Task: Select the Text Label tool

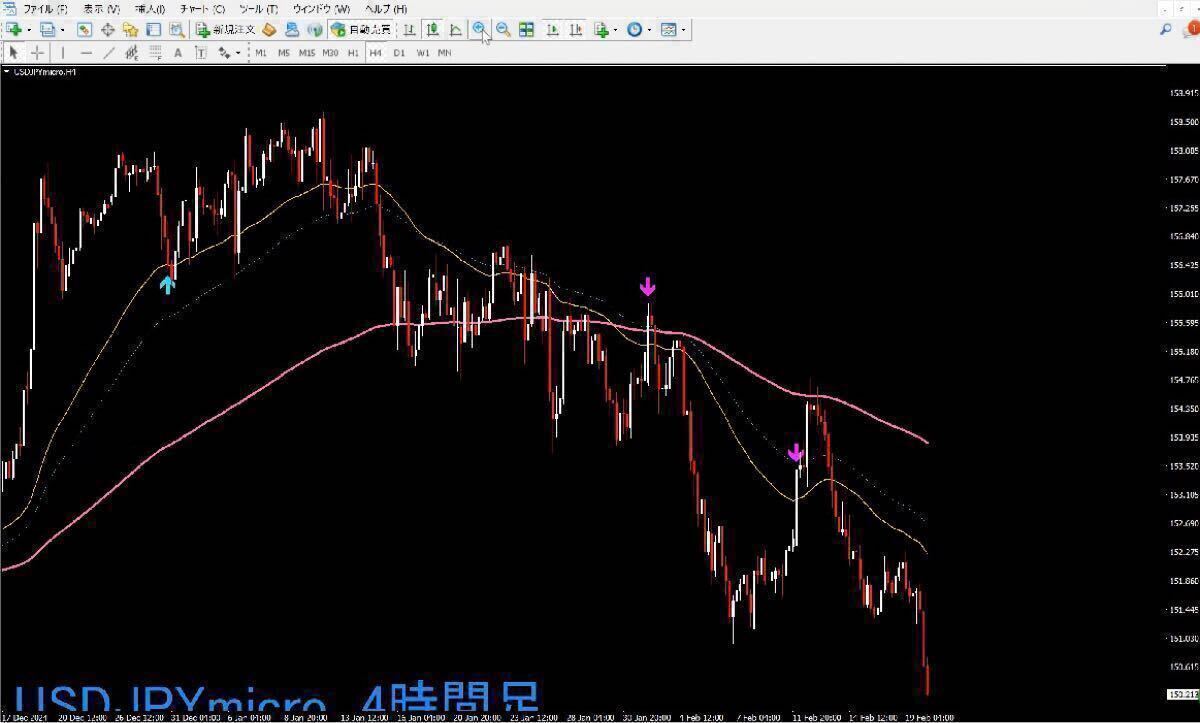Action: 200,52
